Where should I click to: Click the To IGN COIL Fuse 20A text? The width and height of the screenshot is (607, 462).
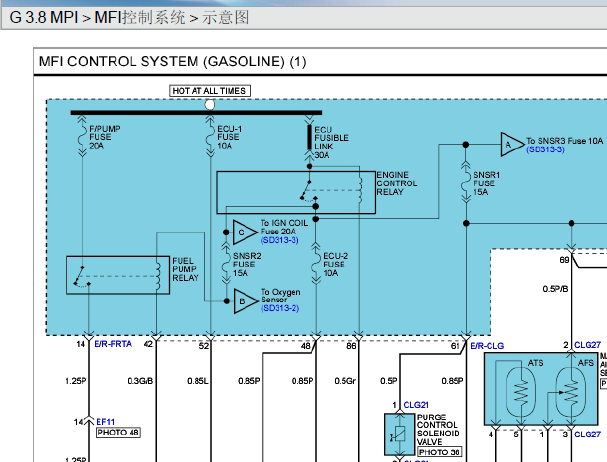click(284, 227)
